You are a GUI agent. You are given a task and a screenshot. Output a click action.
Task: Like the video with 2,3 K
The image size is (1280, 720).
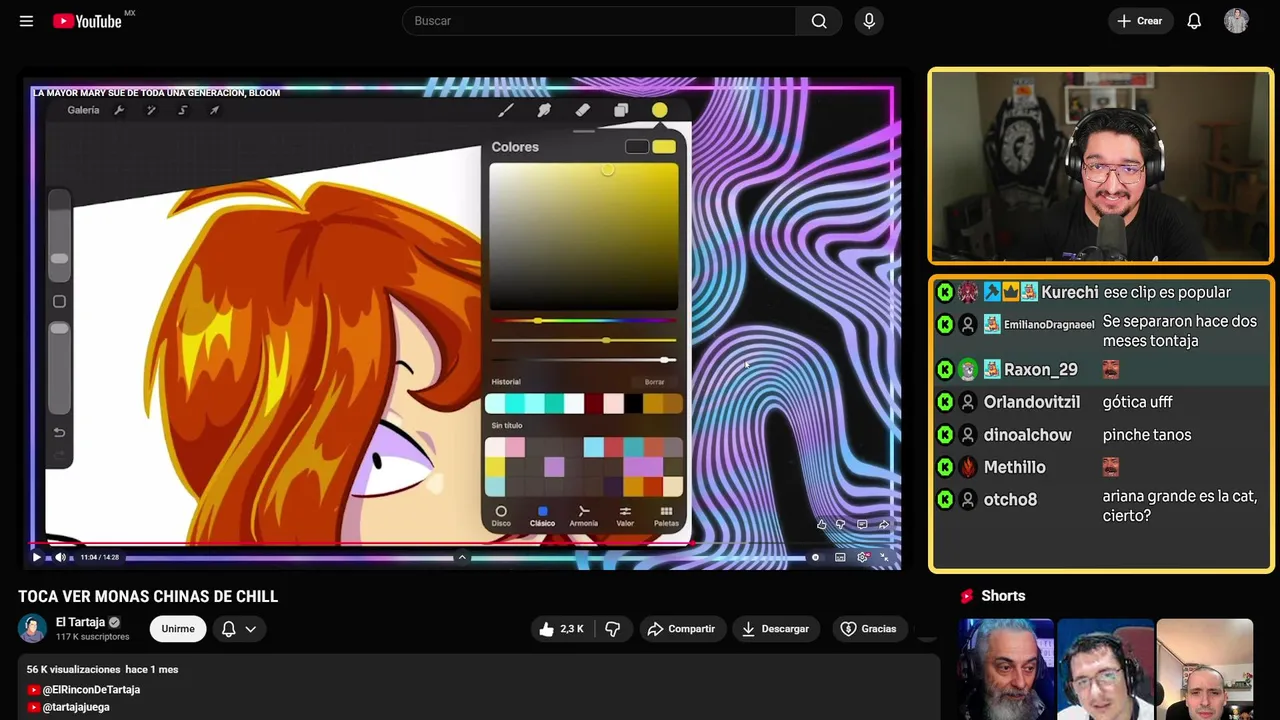pos(562,629)
